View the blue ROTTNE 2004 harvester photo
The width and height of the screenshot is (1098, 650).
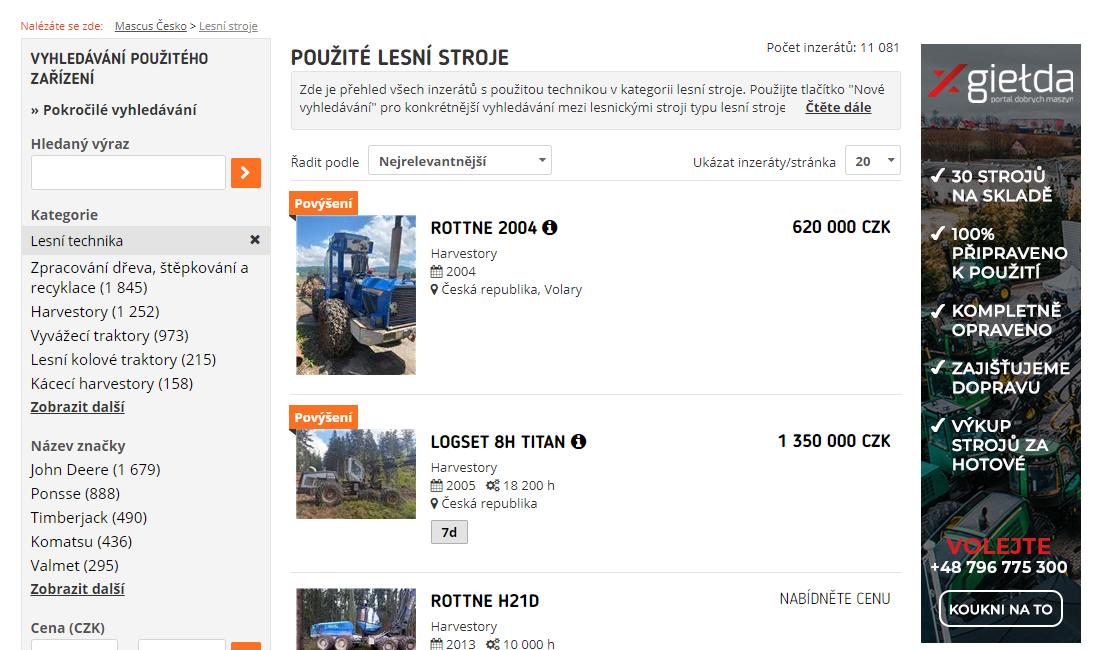coord(356,295)
